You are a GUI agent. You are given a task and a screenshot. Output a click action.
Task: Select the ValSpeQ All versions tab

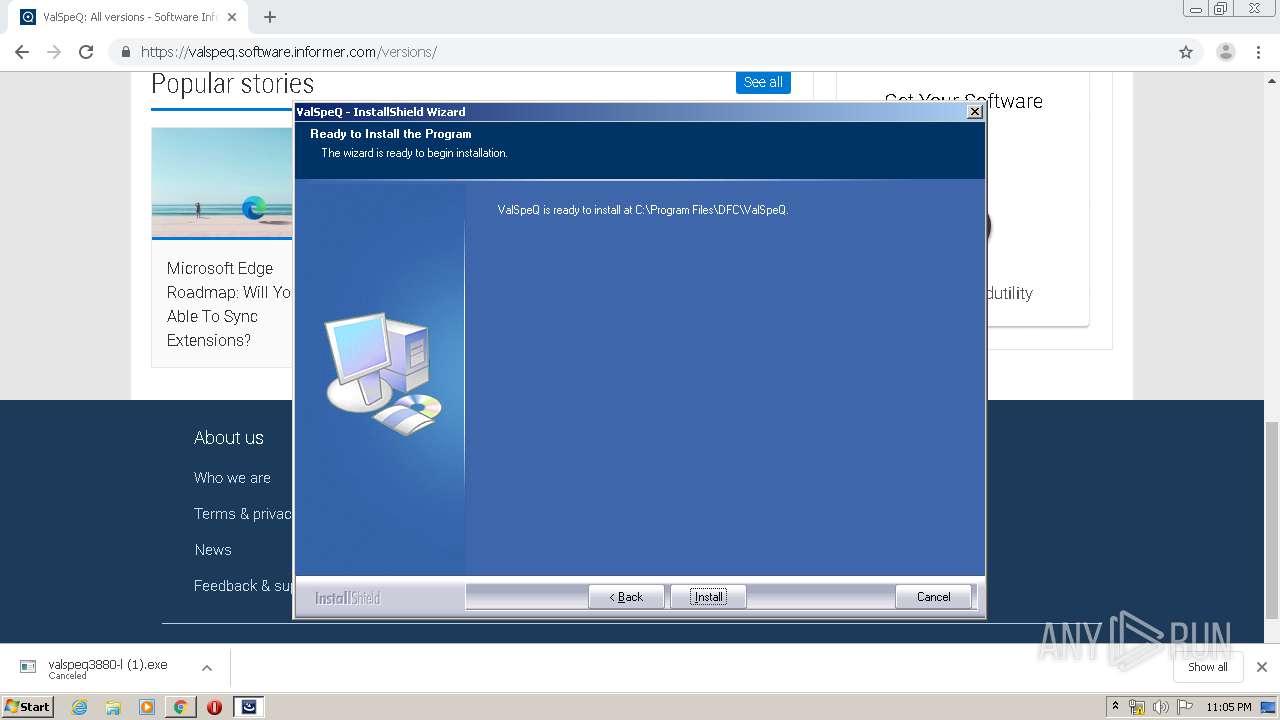[x=128, y=17]
